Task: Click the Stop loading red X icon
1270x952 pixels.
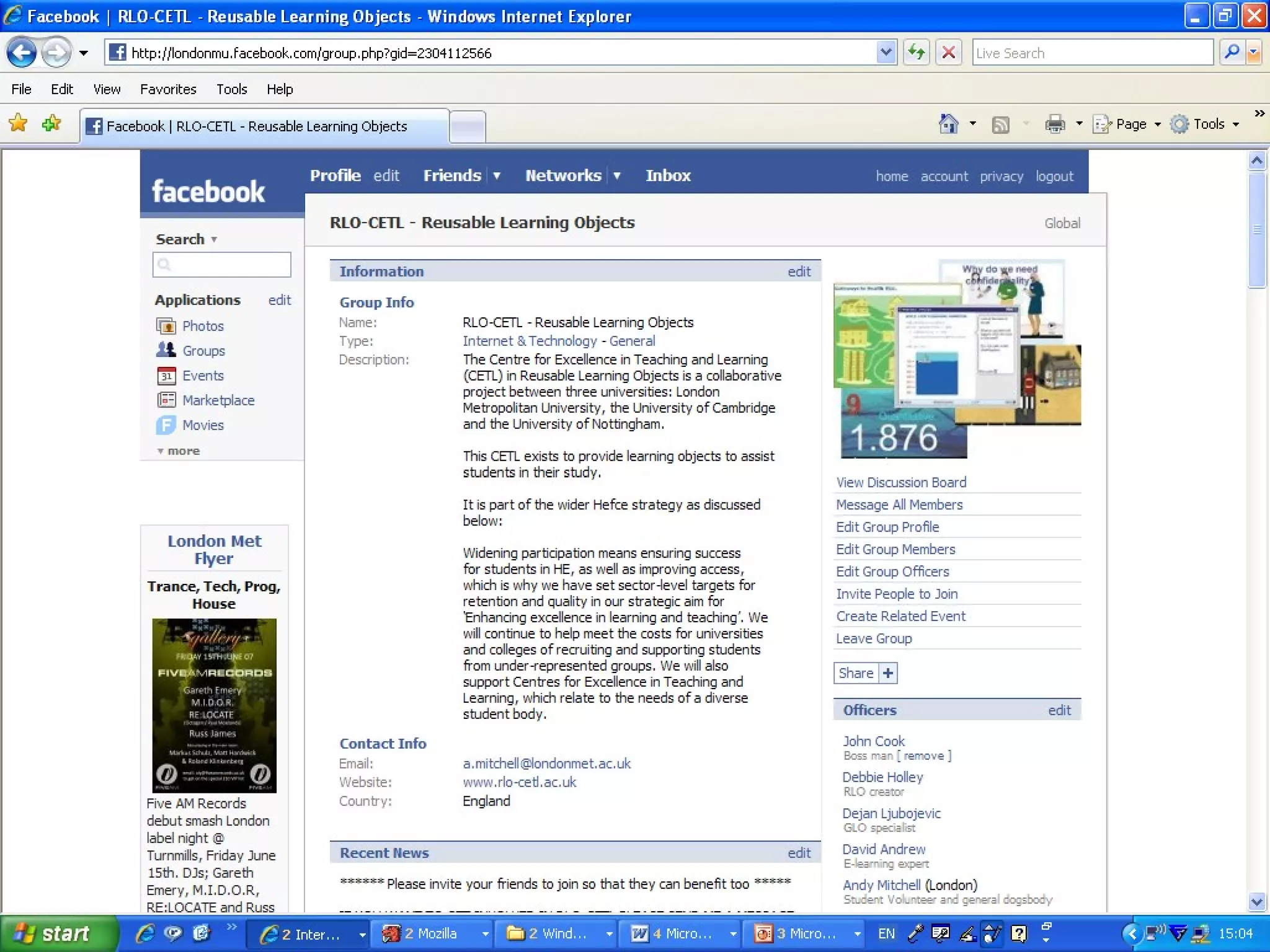Action: click(x=949, y=53)
